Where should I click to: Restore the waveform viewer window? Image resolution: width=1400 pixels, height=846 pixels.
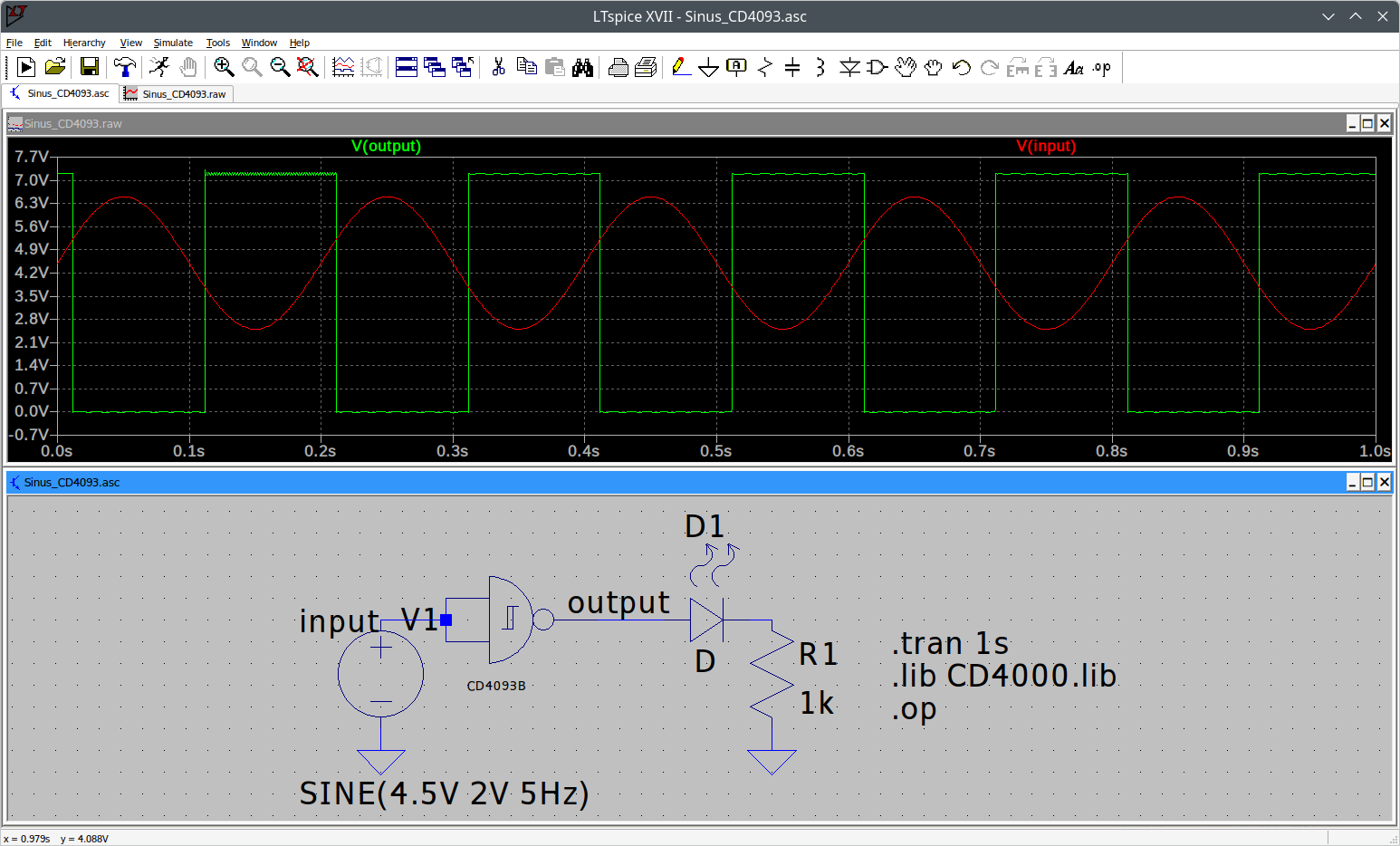pyautogui.click(x=1367, y=123)
